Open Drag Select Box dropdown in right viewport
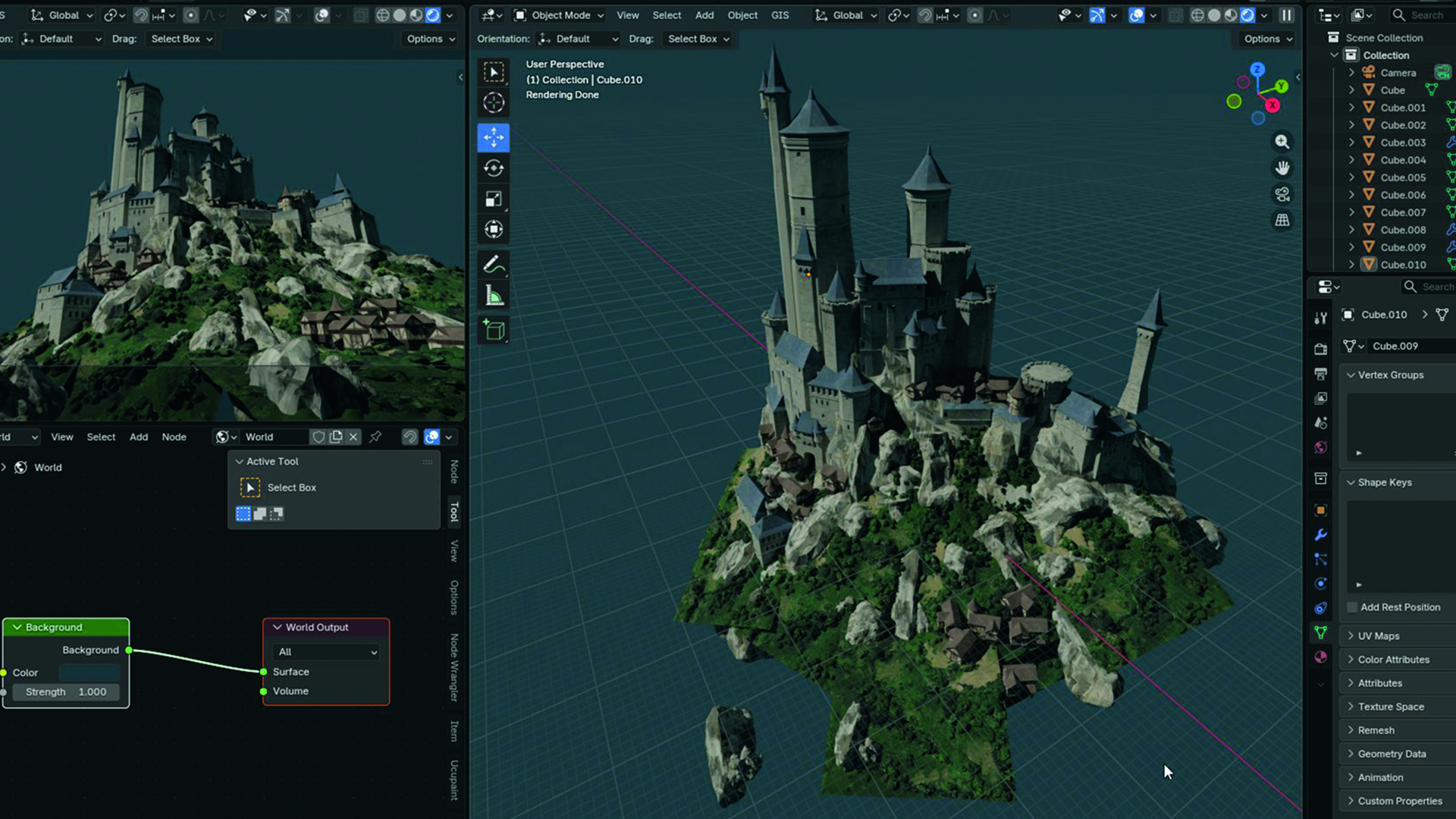1456x819 pixels. click(x=698, y=39)
